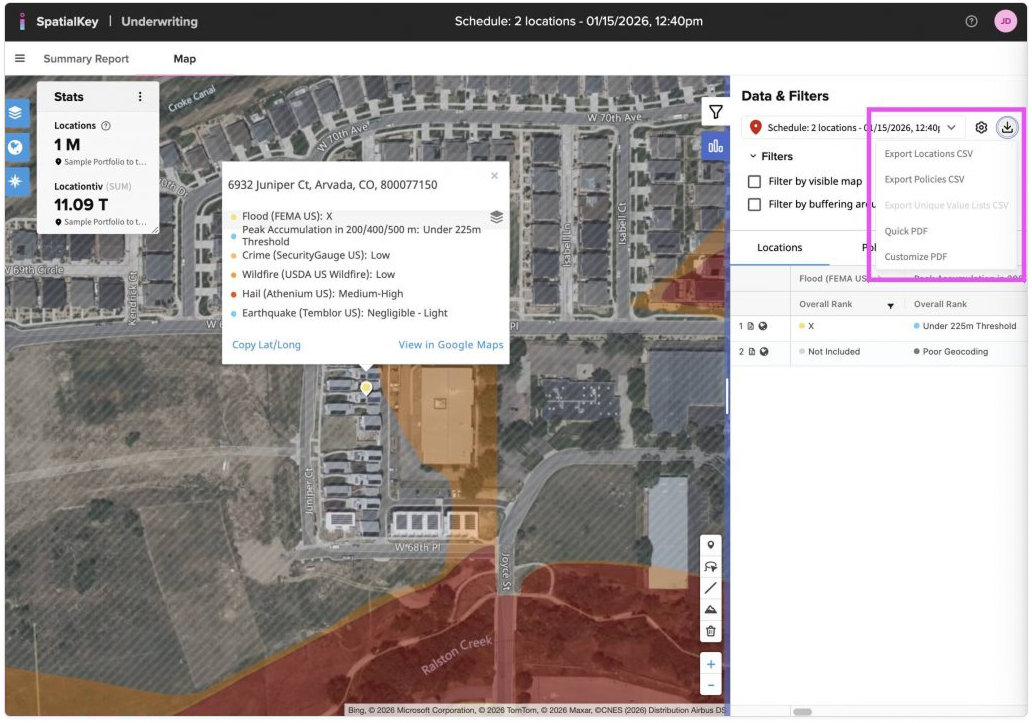
Task: Zoom in the map with plus button
Action: 710,664
